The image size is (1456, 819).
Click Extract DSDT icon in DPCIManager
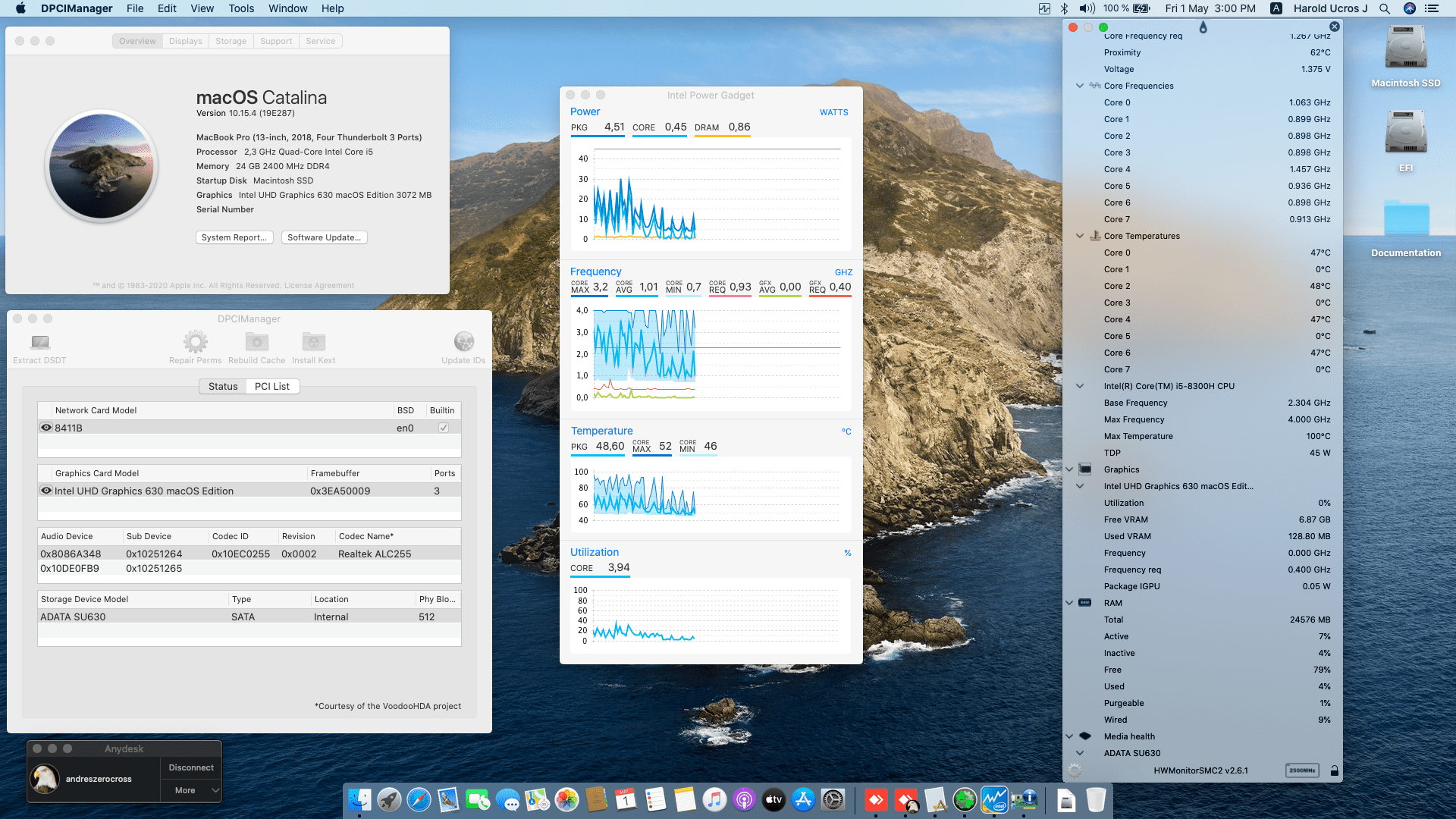tap(39, 342)
